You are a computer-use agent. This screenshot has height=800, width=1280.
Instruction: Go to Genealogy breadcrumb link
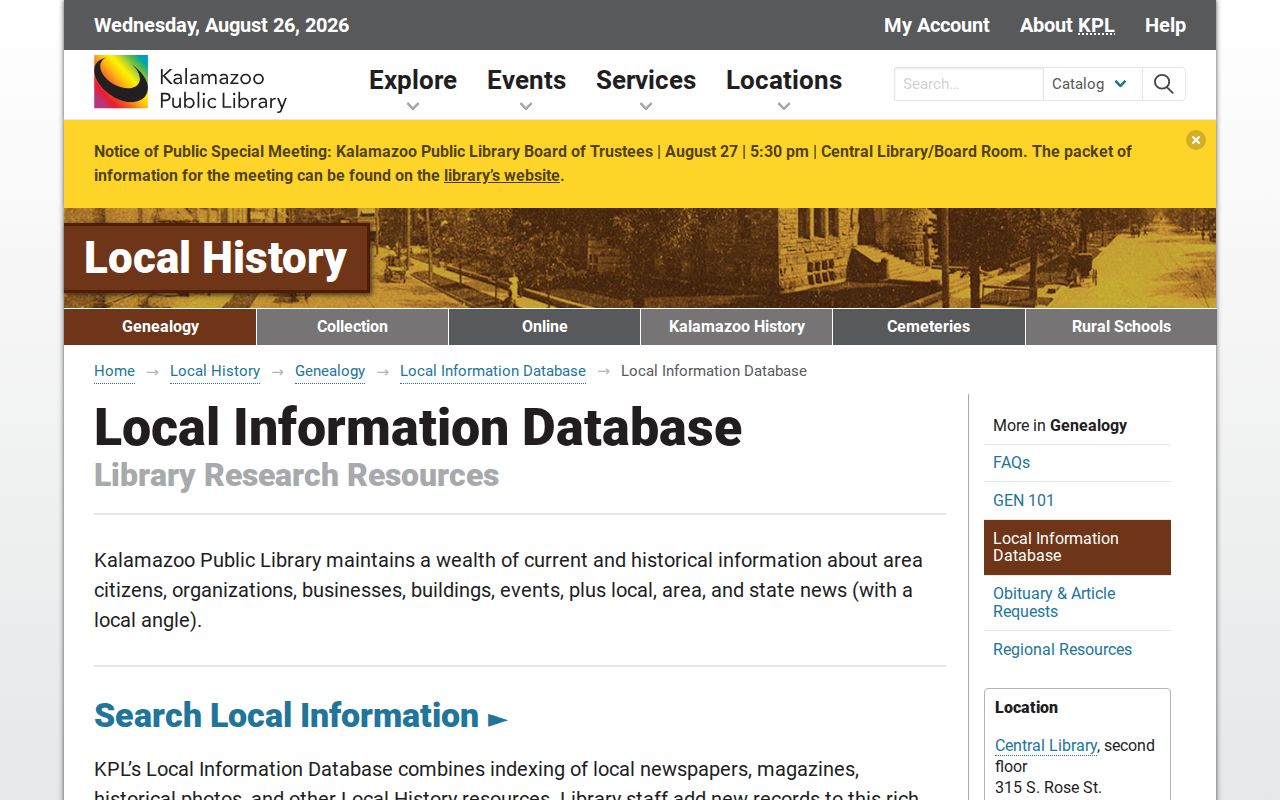(x=330, y=371)
